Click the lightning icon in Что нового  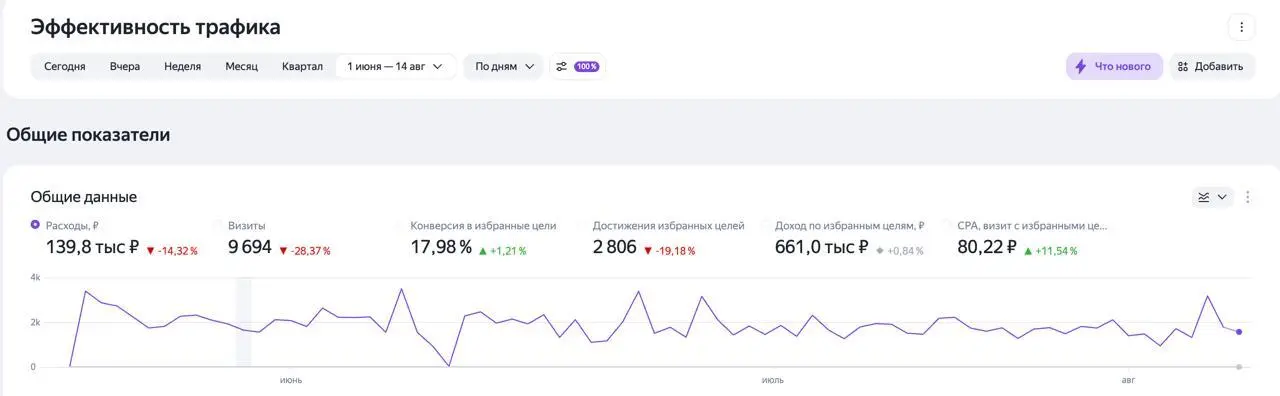1080,67
